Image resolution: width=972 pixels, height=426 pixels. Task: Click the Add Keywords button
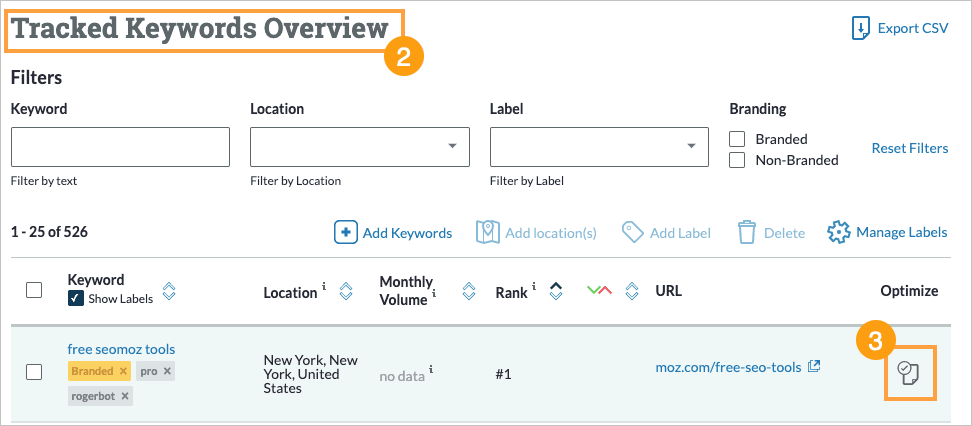[393, 233]
